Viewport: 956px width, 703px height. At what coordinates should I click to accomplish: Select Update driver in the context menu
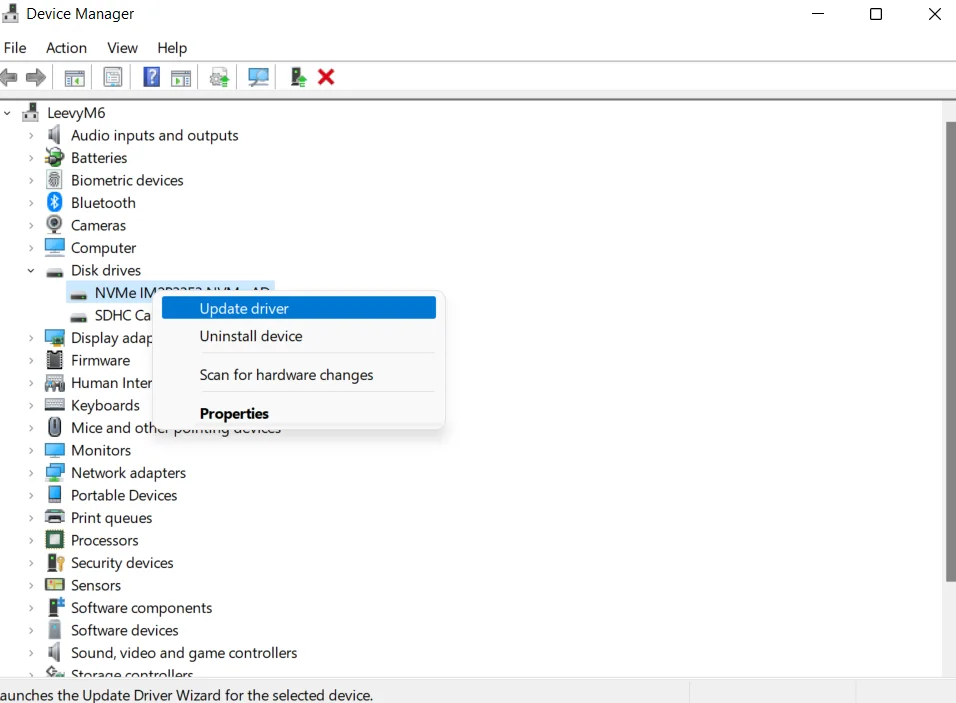tap(244, 309)
